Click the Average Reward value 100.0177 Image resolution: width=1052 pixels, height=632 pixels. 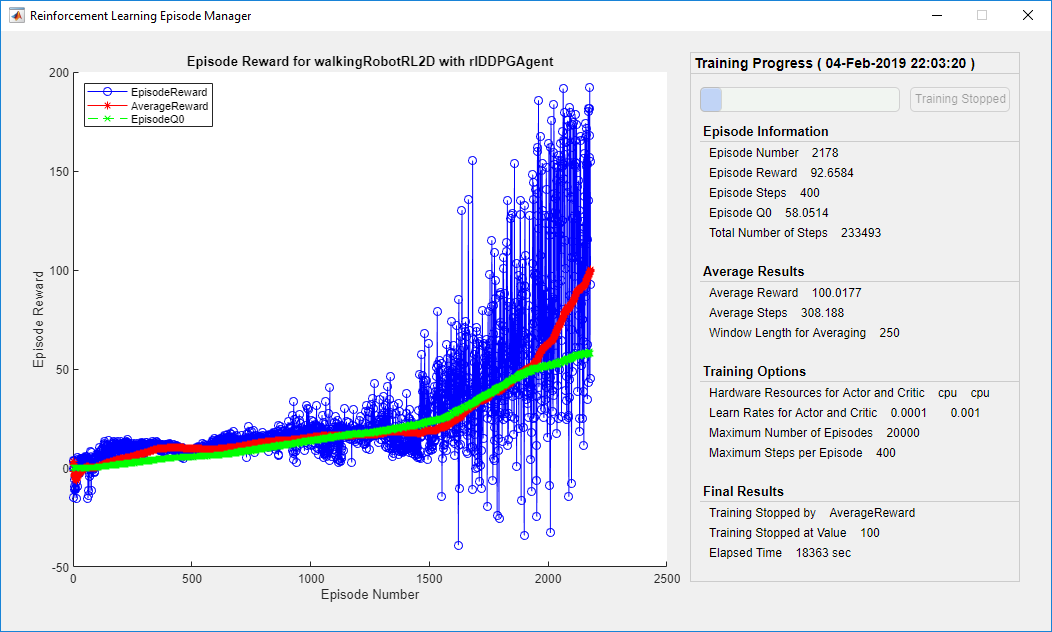point(837,293)
